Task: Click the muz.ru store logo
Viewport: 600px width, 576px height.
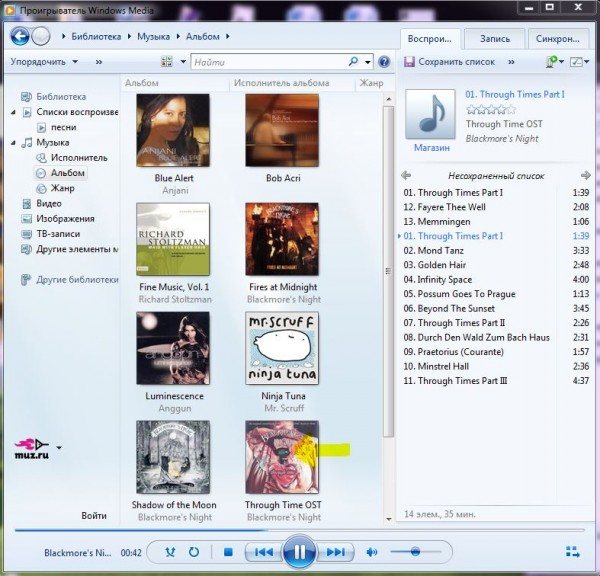Action: click(x=32, y=449)
